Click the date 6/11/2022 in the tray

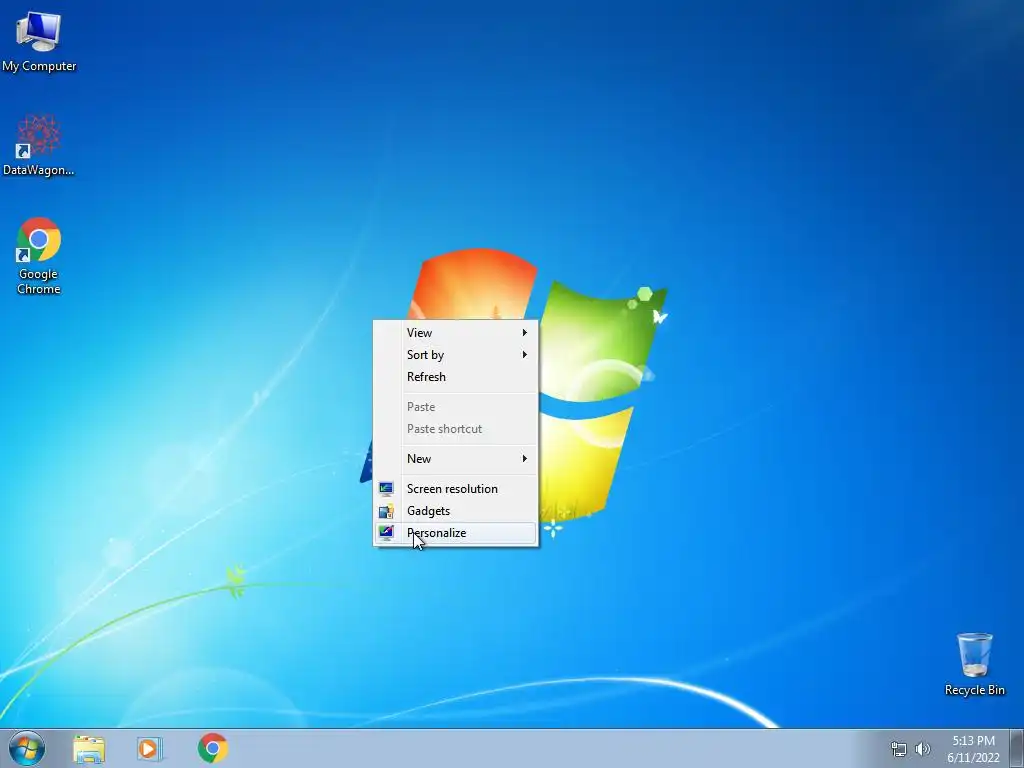pyautogui.click(x=973, y=758)
